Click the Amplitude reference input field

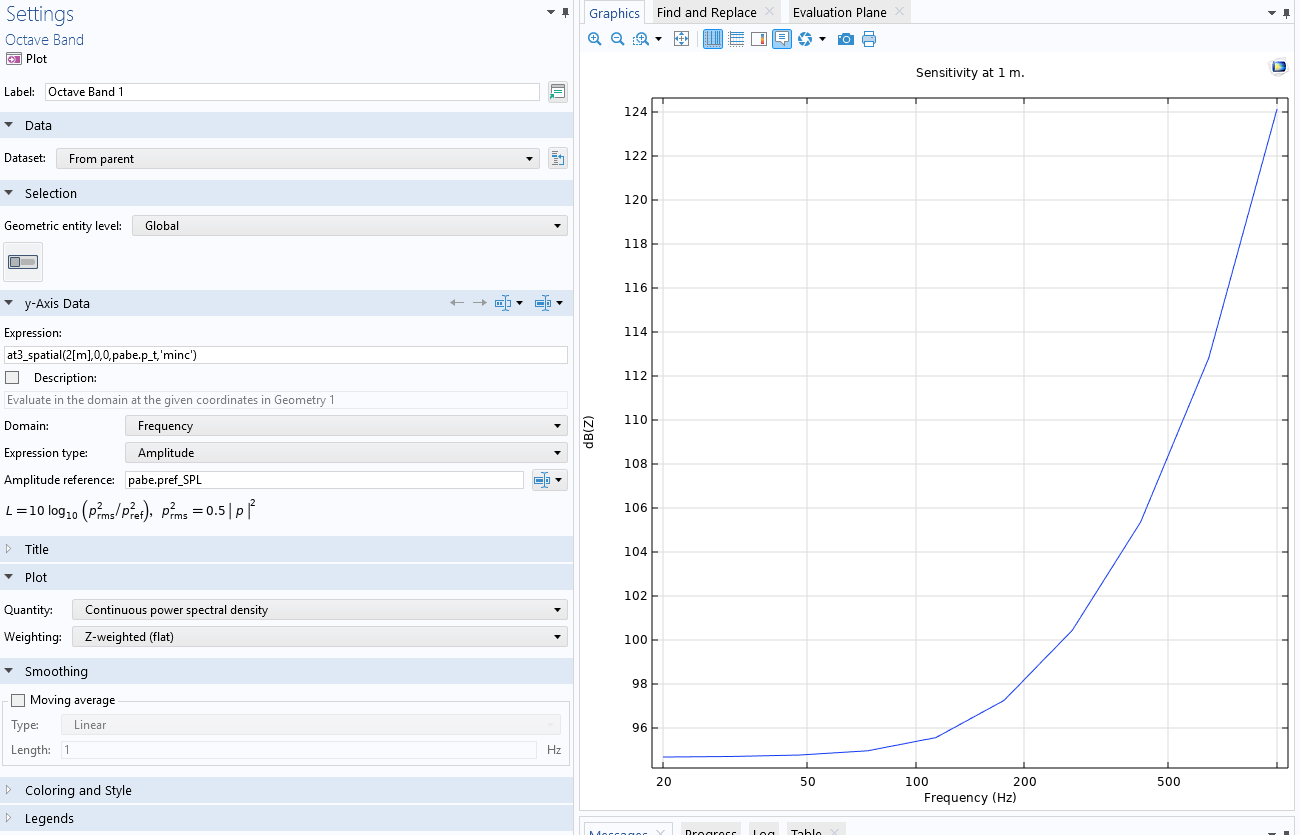click(x=323, y=480)
